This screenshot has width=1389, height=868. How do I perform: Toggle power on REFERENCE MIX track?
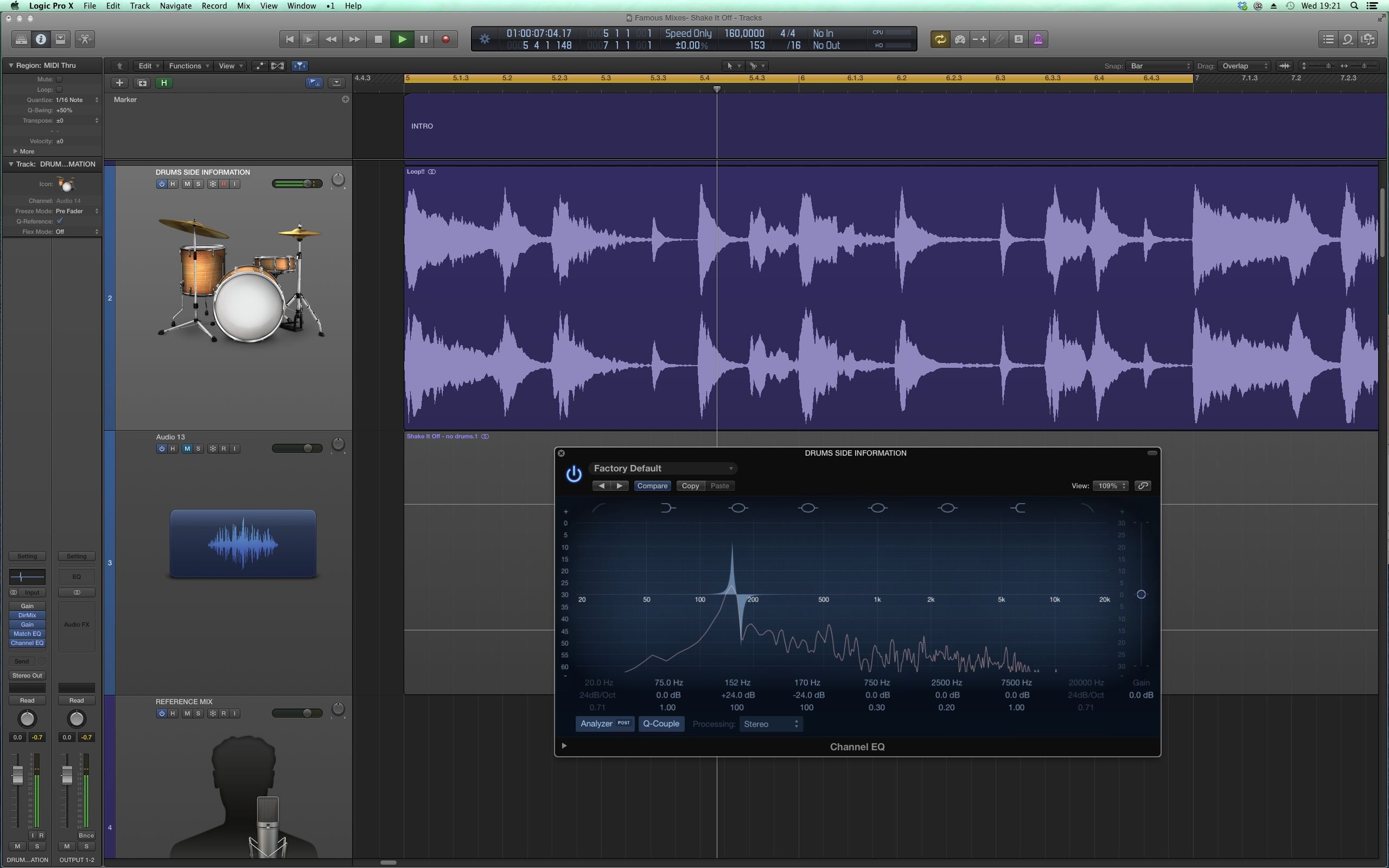pos(161,713)
